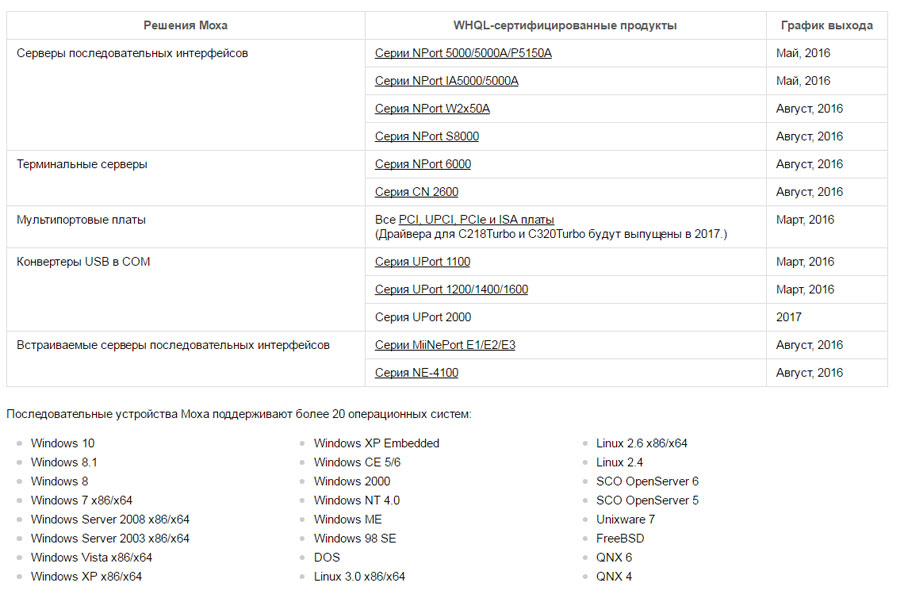Open the MiiNePort E1/E2/E3 series link
The height and width of the screenshot is (602, 900).
(445, 345)
